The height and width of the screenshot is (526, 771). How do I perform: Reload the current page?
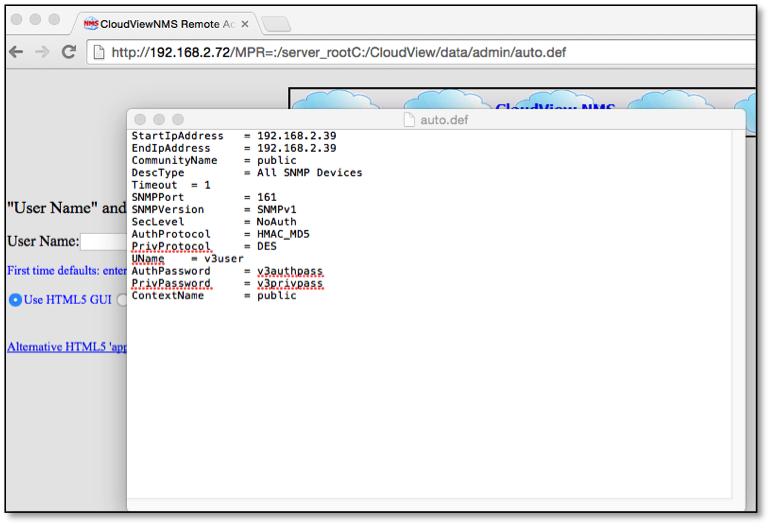68,52
